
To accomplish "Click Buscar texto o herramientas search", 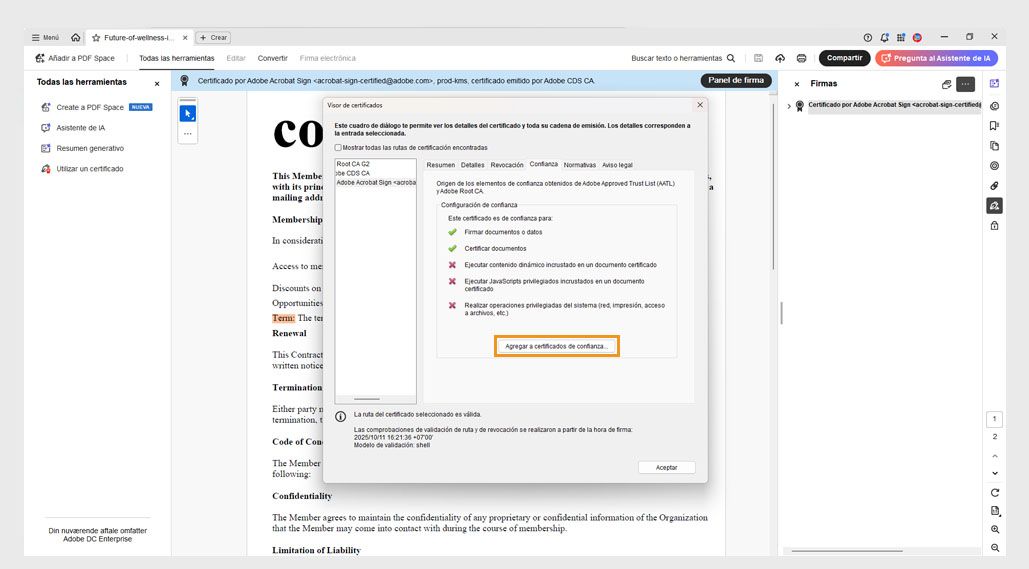I will coord(683,58).
